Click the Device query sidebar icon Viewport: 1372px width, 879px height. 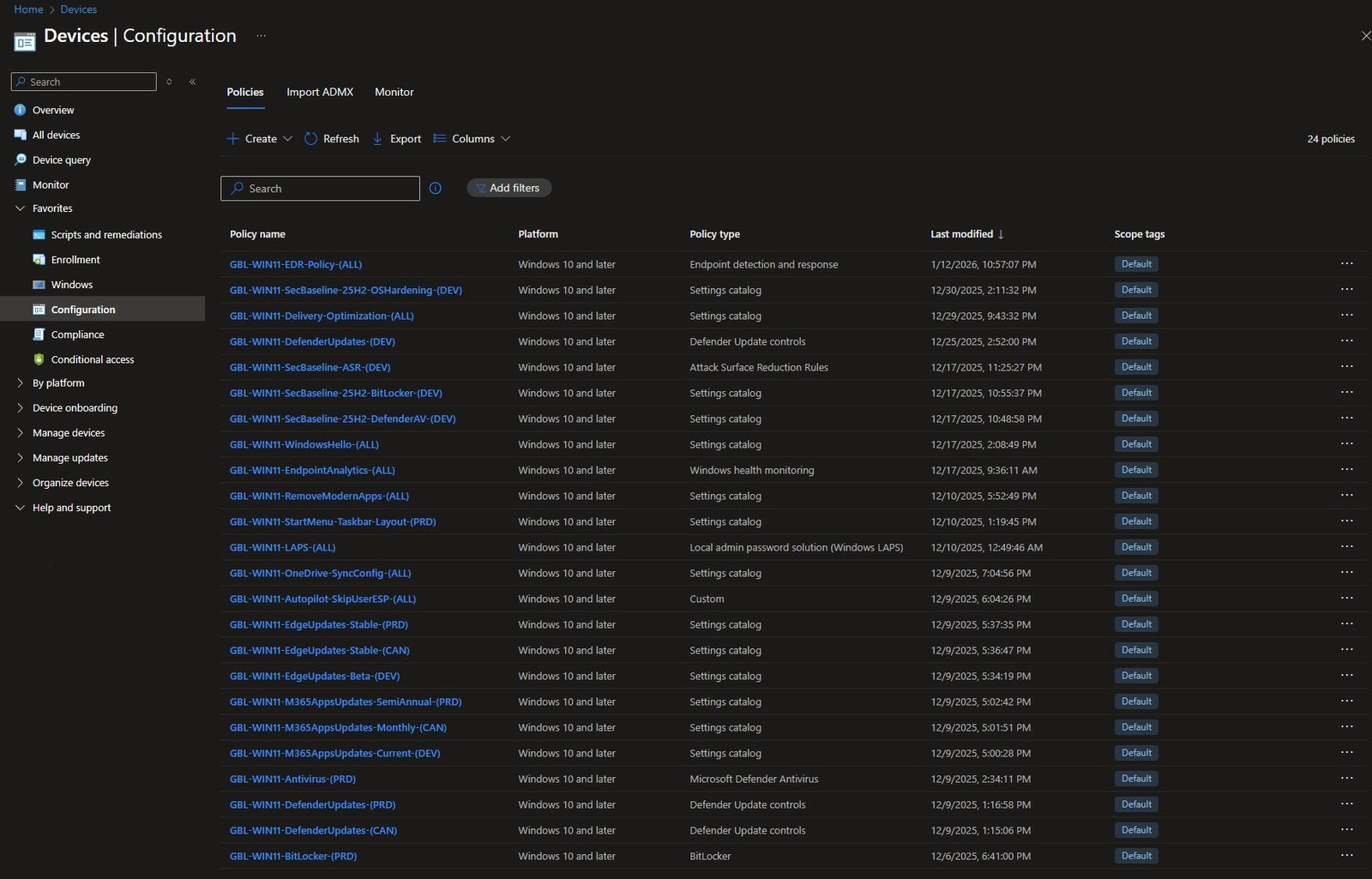coord(21,160)
